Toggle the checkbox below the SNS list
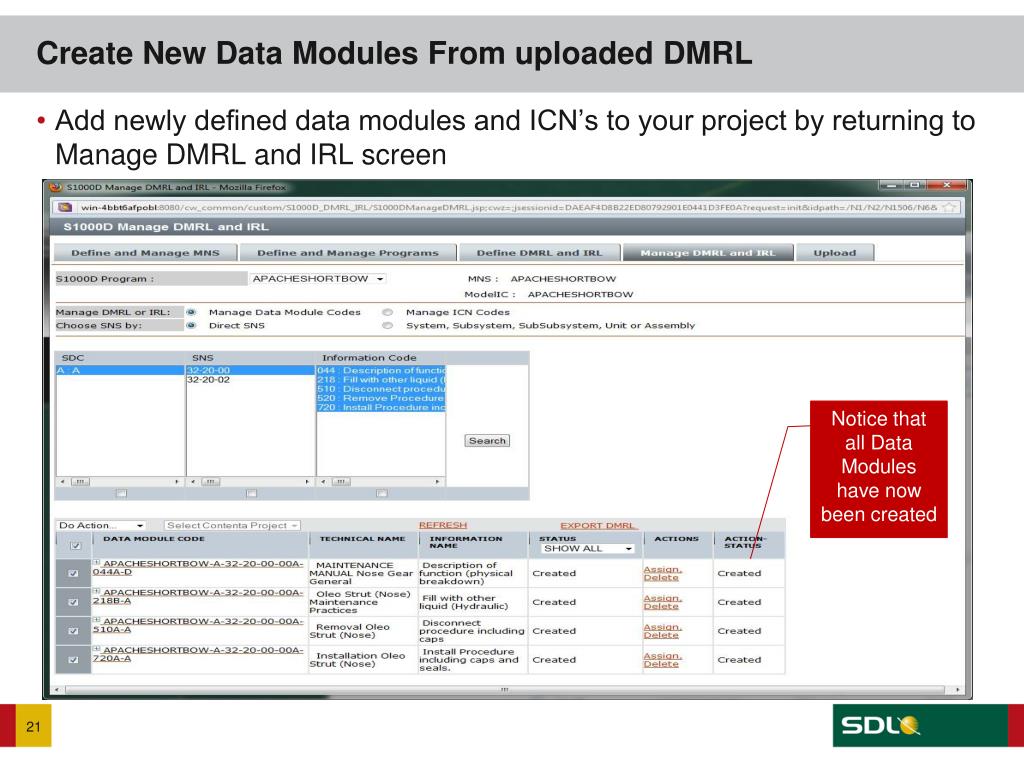The height and width of the screenshot is (768, 1024). tap(251, 493)
